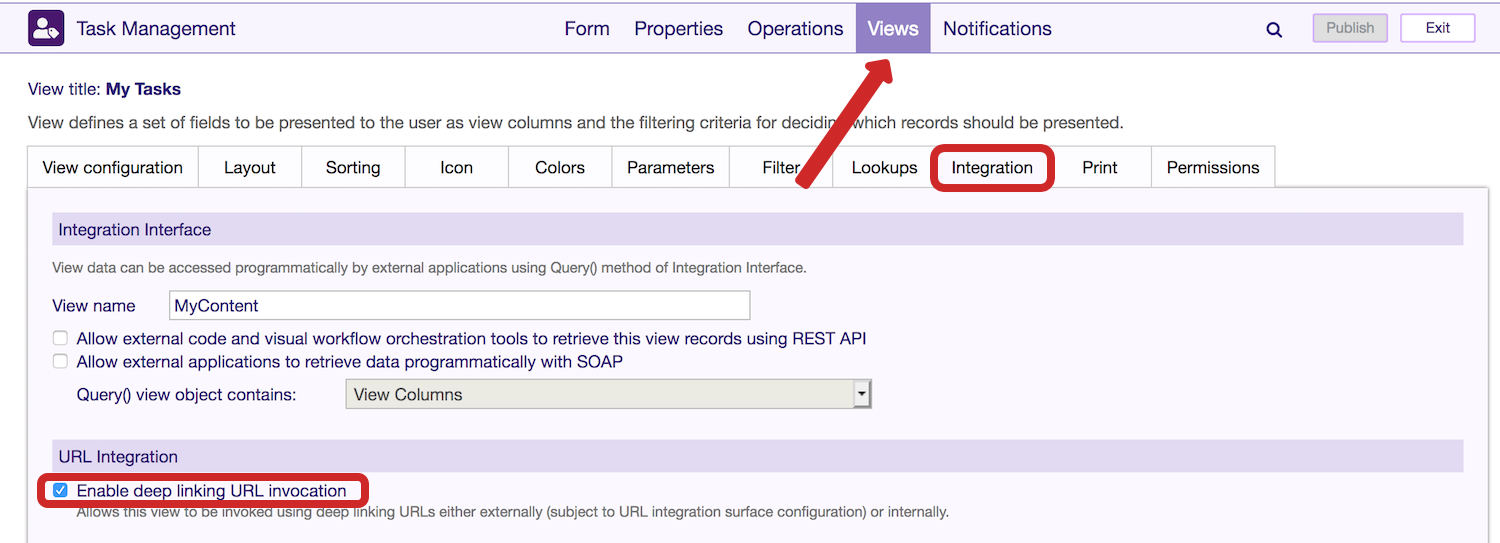Open the Form menu
The image size is (1500, 543).
[587, 28]
